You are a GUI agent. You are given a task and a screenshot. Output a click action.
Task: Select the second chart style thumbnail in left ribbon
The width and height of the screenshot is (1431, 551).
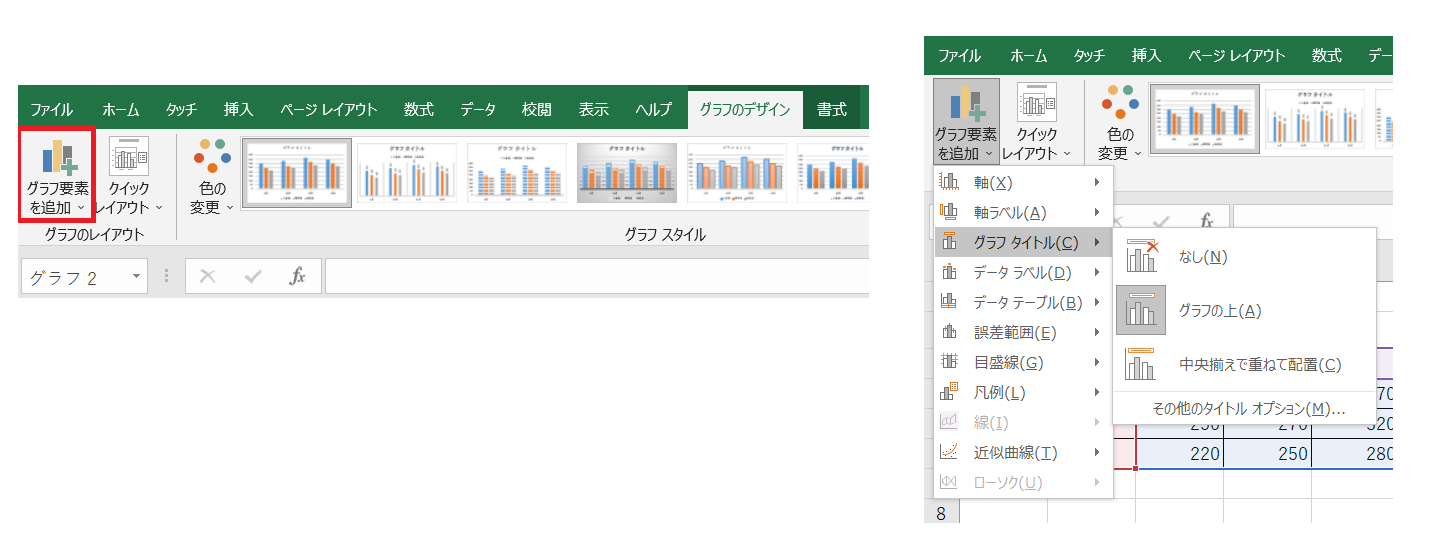click(407, 173)
